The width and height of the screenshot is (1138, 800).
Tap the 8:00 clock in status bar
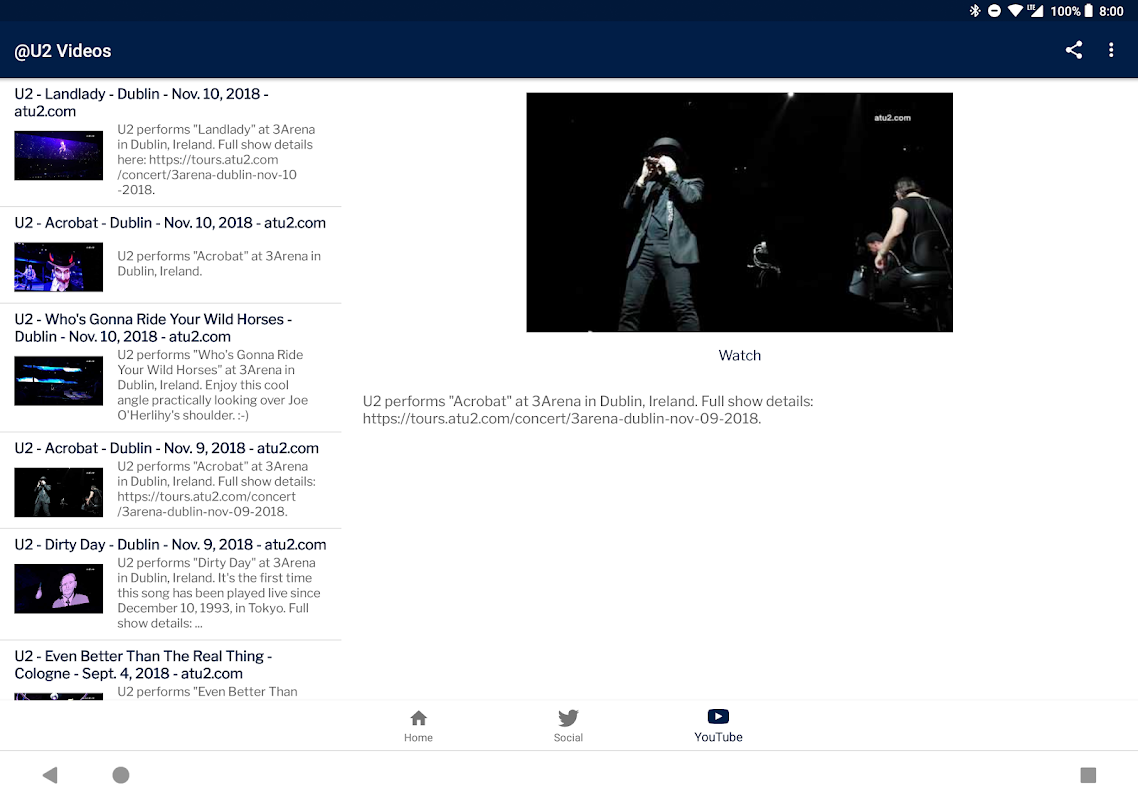pos(1111,11)
